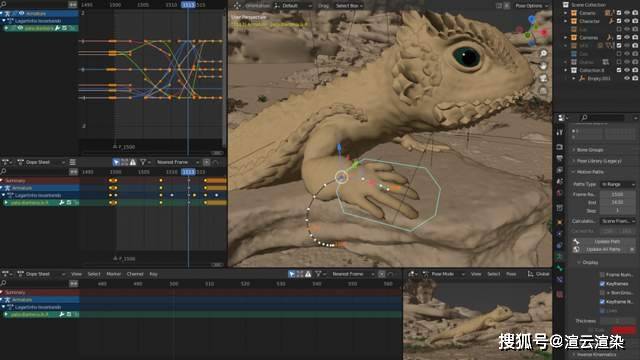
Task: Open the Output properties tab icon
Action: coord(560,158)
